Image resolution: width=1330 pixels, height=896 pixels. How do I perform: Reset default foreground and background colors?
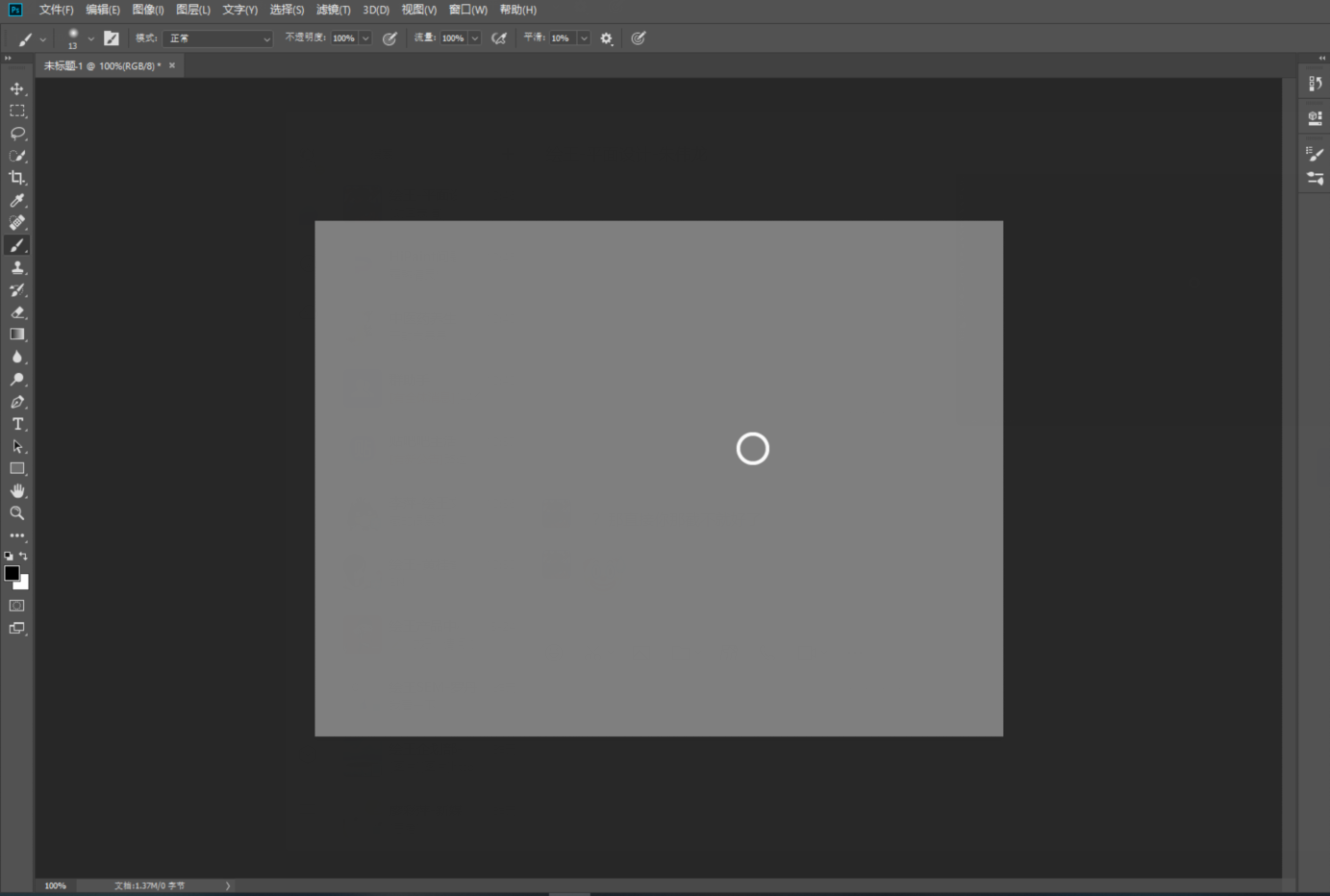9,556
